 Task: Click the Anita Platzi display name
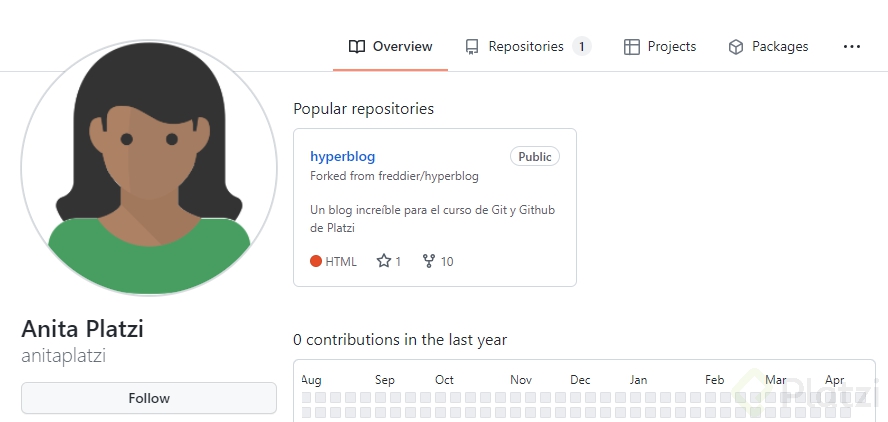tap(83, 329)
